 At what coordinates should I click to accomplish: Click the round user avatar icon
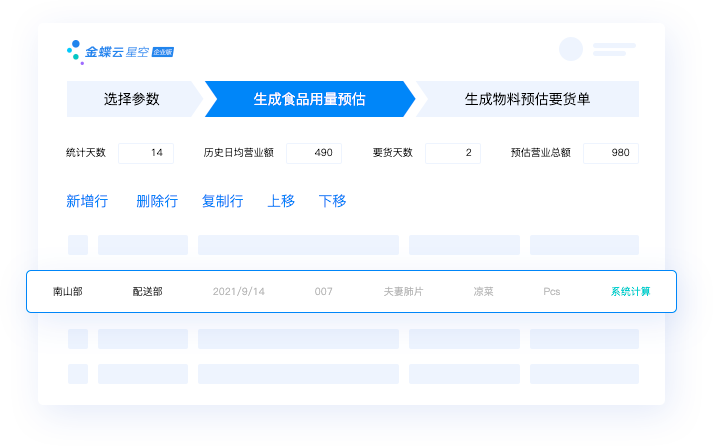pos(571,49)
